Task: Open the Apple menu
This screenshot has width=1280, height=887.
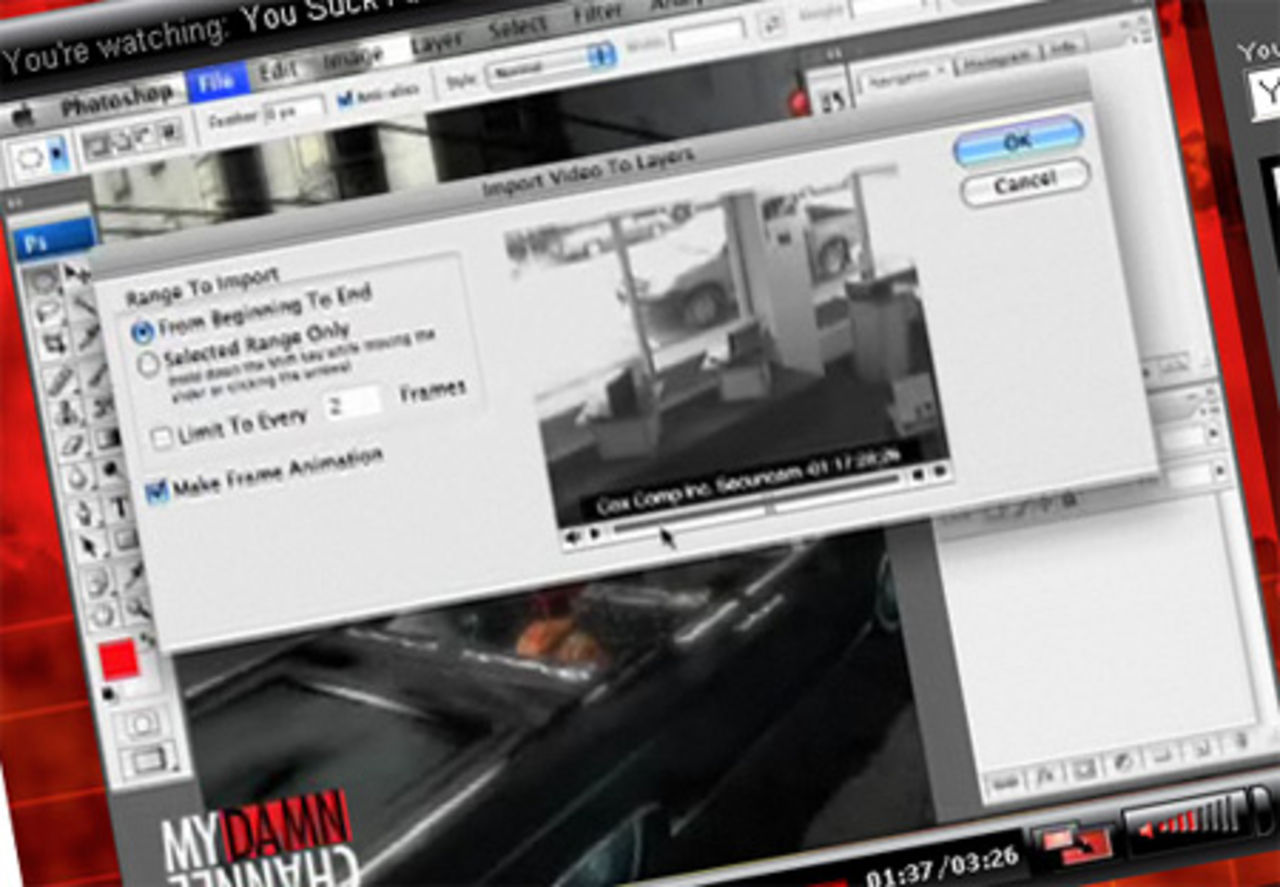Action: (21, 117)
